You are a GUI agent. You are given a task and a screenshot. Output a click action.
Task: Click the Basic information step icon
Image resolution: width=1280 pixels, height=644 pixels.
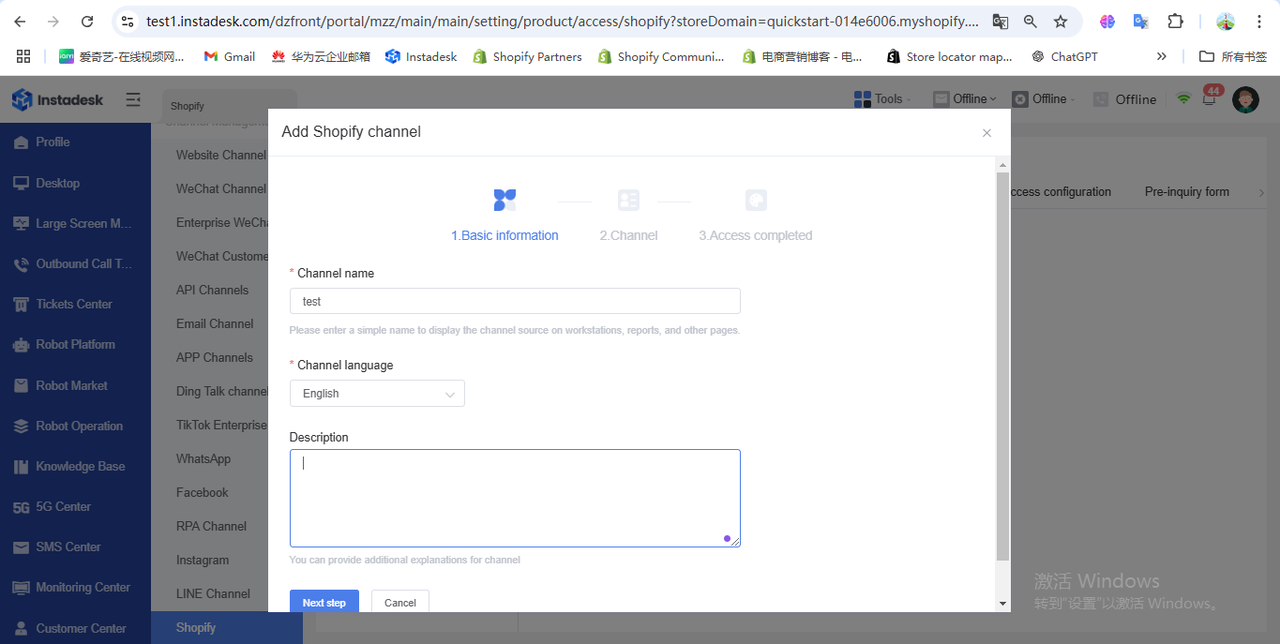pyautogui.click(x=505, y=200)
